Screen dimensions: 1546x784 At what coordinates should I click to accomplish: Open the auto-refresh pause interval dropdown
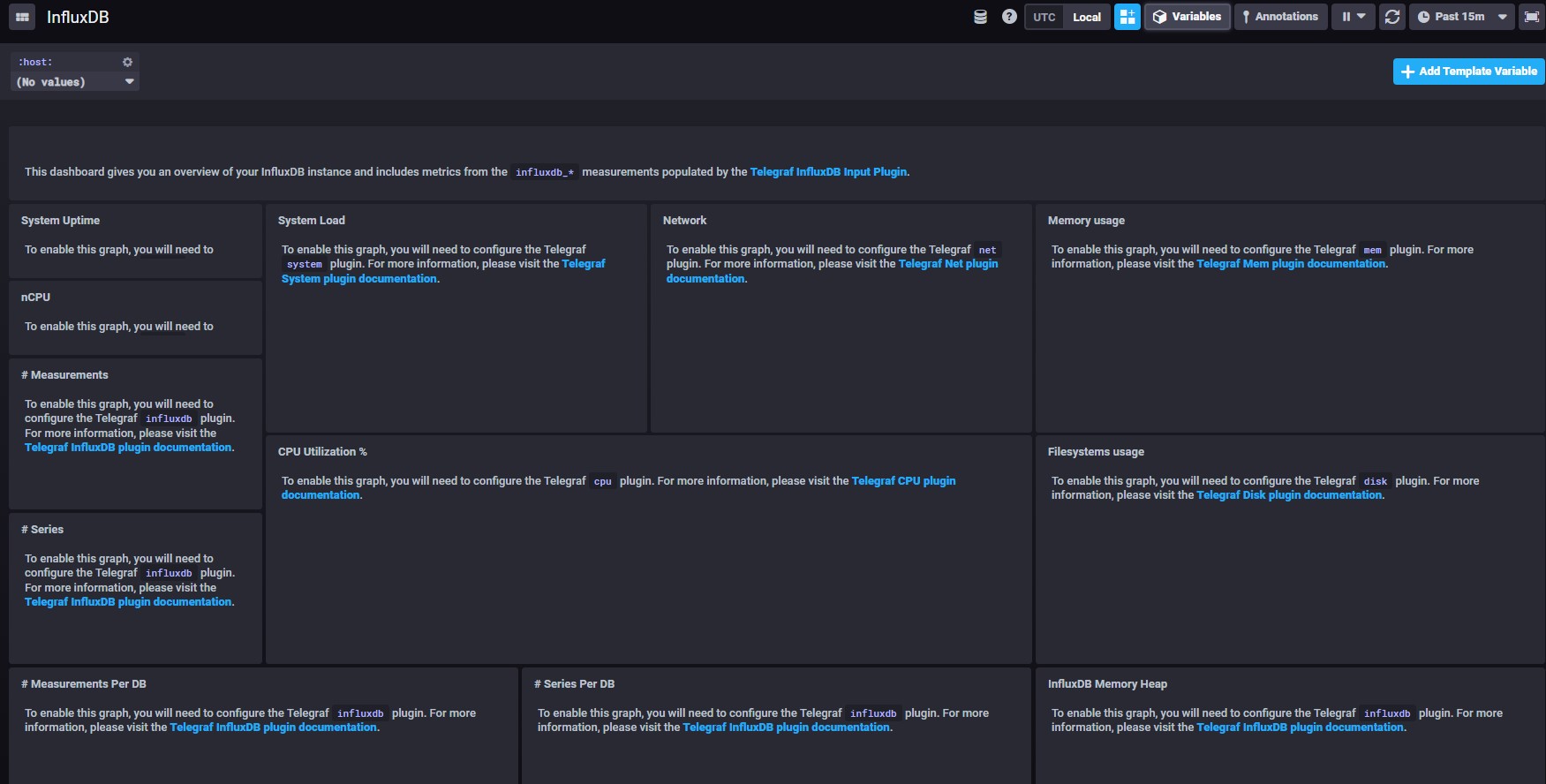[1354, 17]
